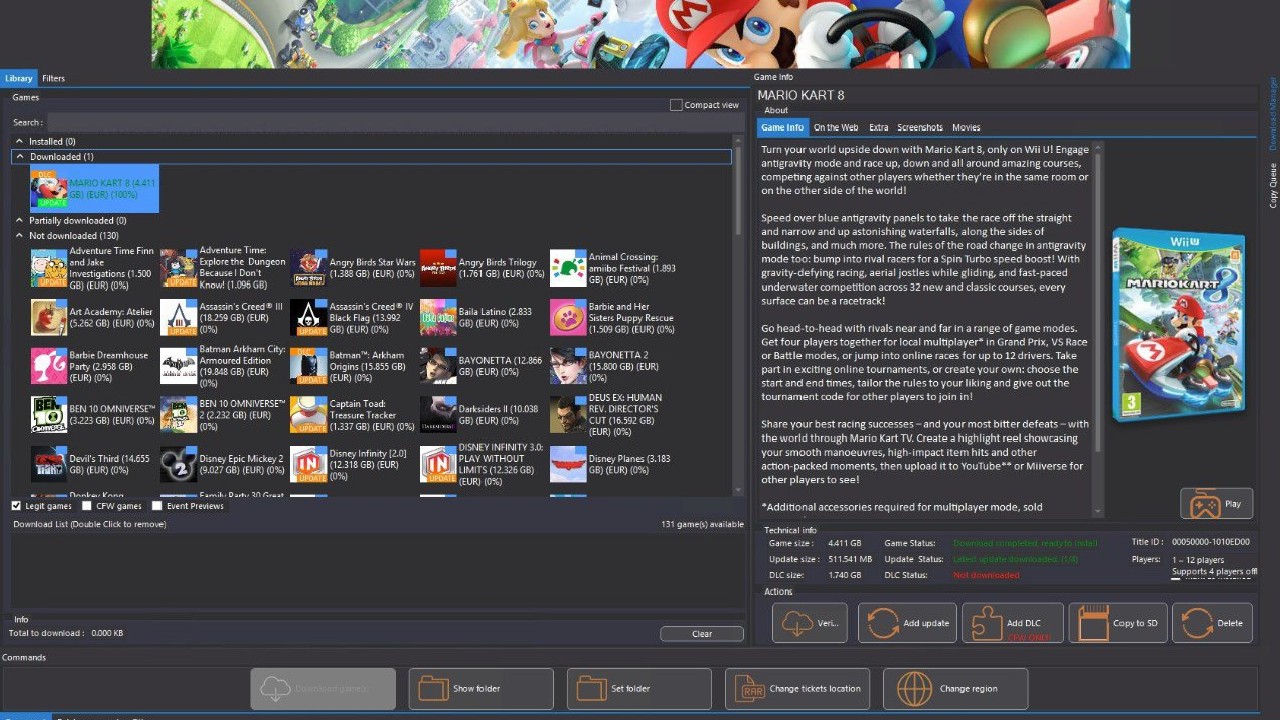Click the Play button
The width and height of the screenshot is (1280, 720).
pos(1216,503)
